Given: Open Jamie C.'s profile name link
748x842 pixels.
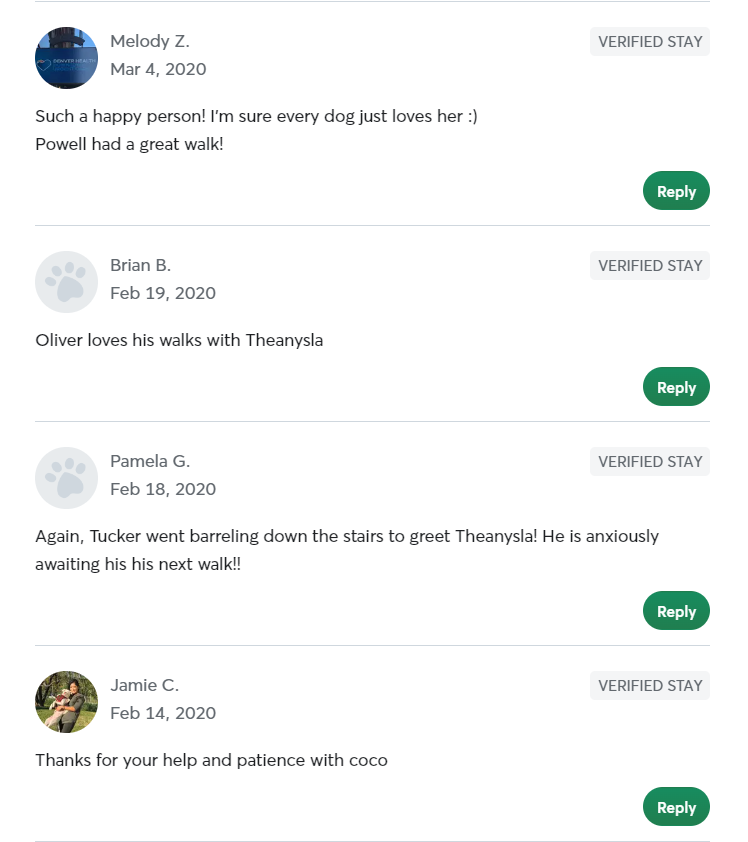Looking at the screenshot, I should tap(144, 685).
